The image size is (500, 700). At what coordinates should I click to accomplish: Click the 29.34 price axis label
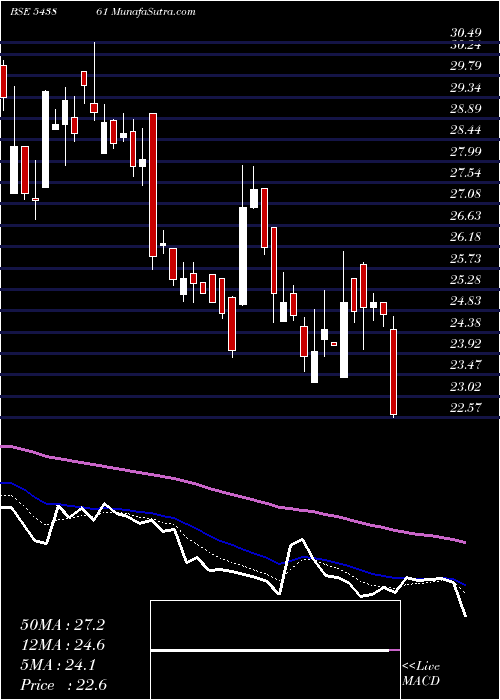[466, 88]
